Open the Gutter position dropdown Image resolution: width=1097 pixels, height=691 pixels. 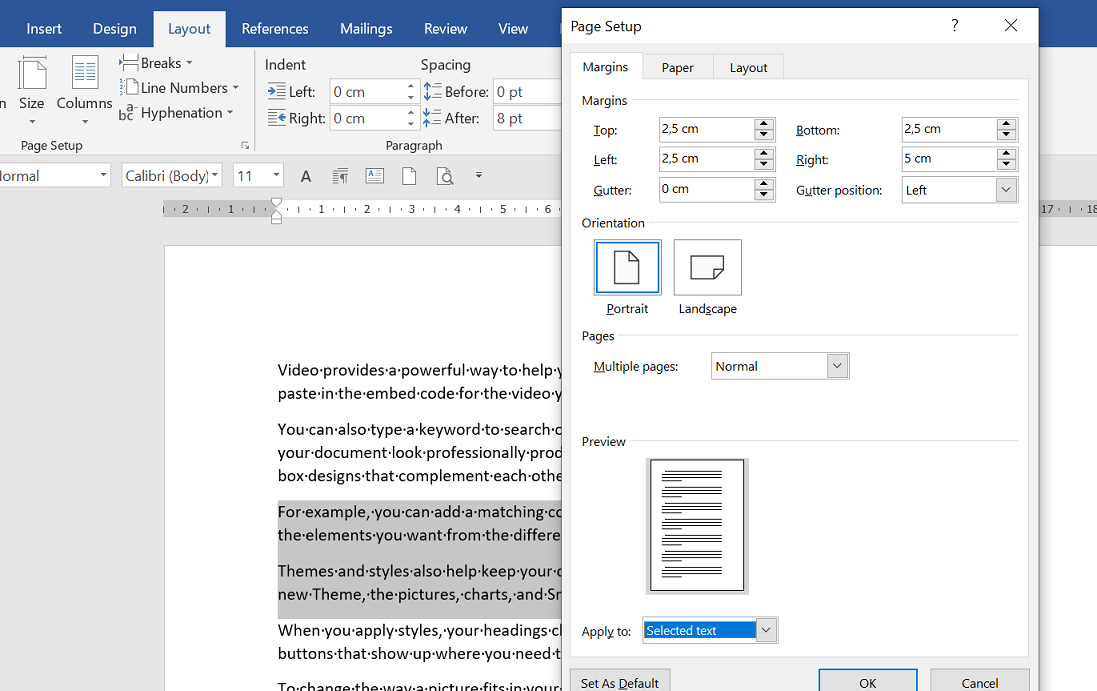(1006, 190)
